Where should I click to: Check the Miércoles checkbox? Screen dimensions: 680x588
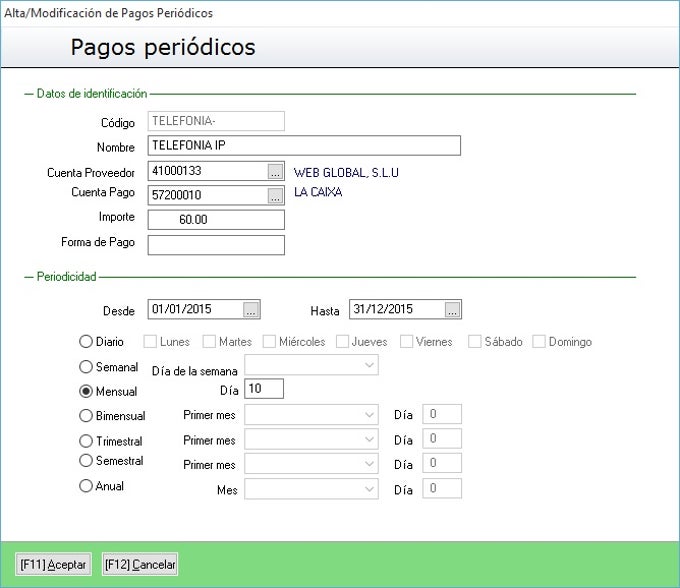[x=269, y=342]
